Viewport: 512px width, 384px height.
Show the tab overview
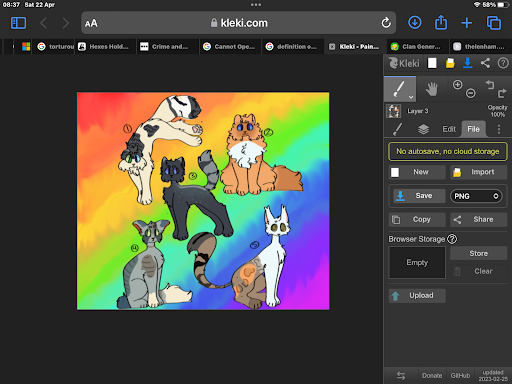click(494, 23)
